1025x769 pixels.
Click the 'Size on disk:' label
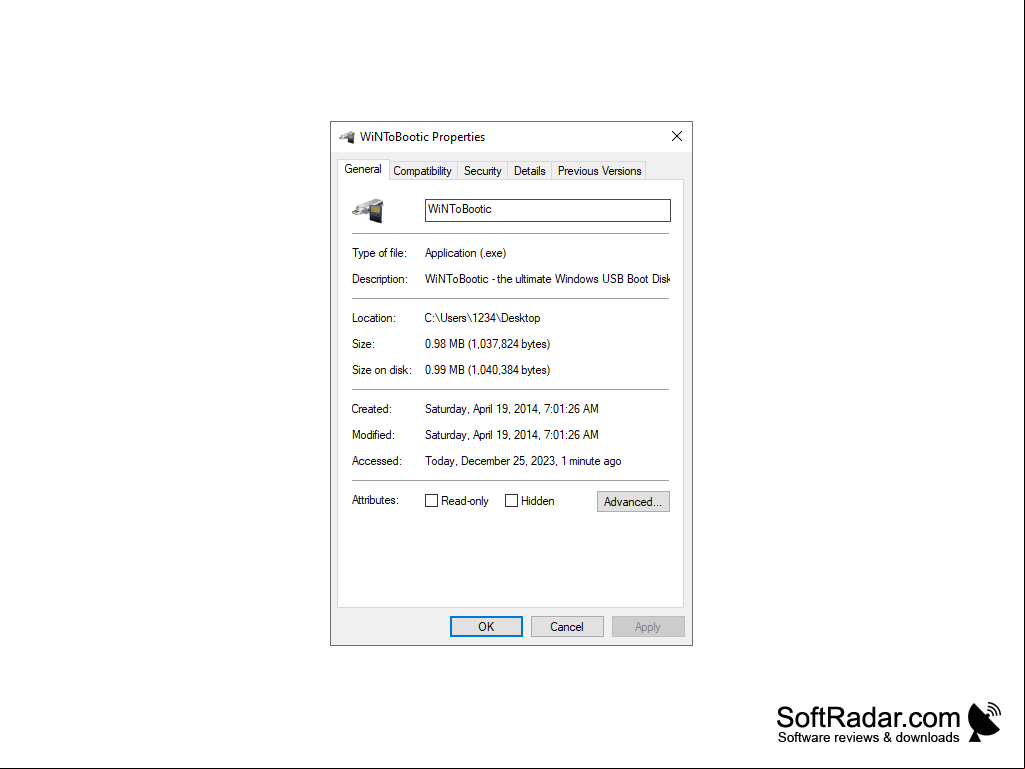382,370
